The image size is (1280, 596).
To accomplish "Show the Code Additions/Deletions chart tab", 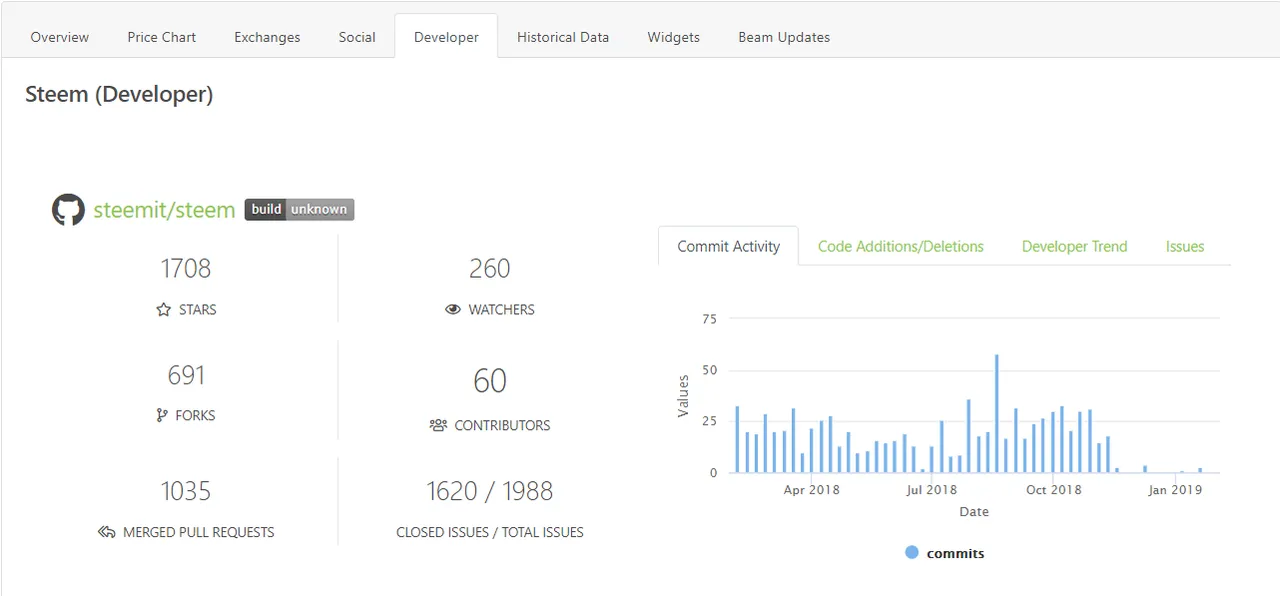I will [901, 246].
